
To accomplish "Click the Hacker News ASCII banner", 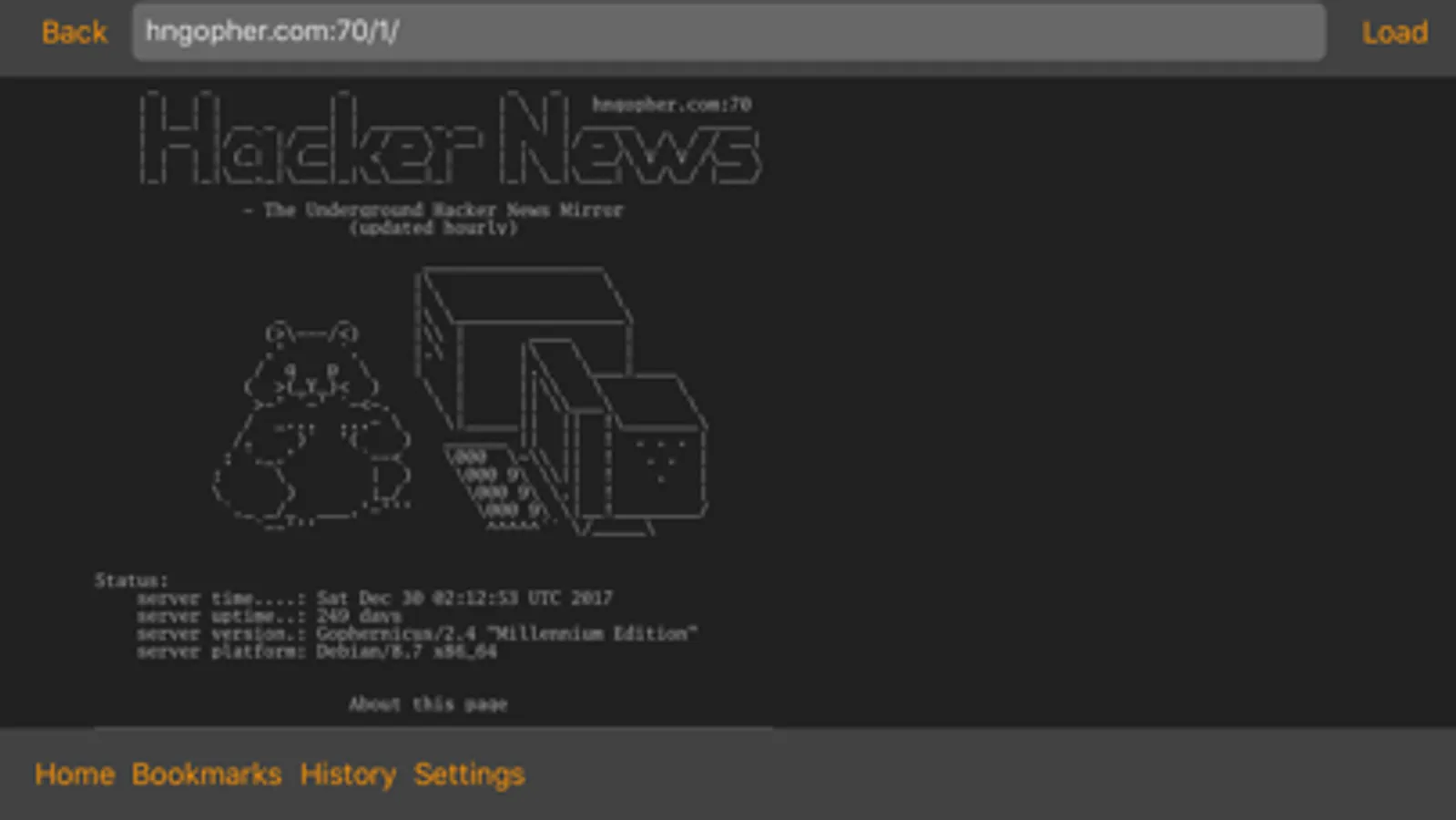I will click(450, 138).
